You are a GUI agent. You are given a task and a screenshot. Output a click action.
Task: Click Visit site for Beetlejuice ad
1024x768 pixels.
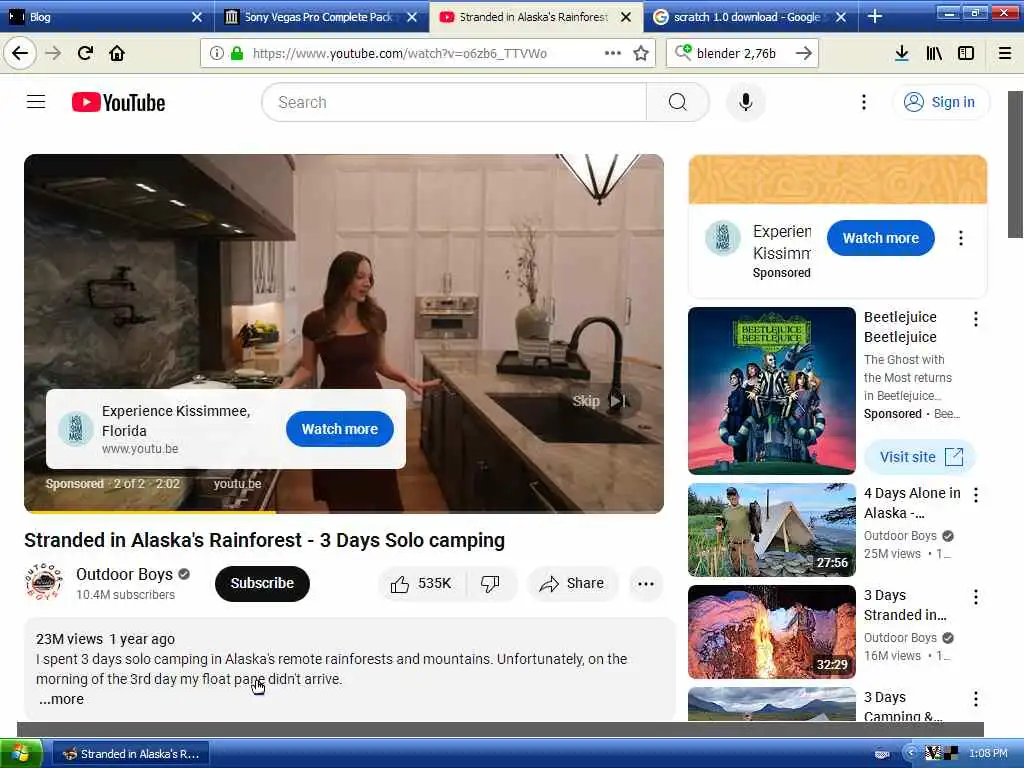[920, 457]
